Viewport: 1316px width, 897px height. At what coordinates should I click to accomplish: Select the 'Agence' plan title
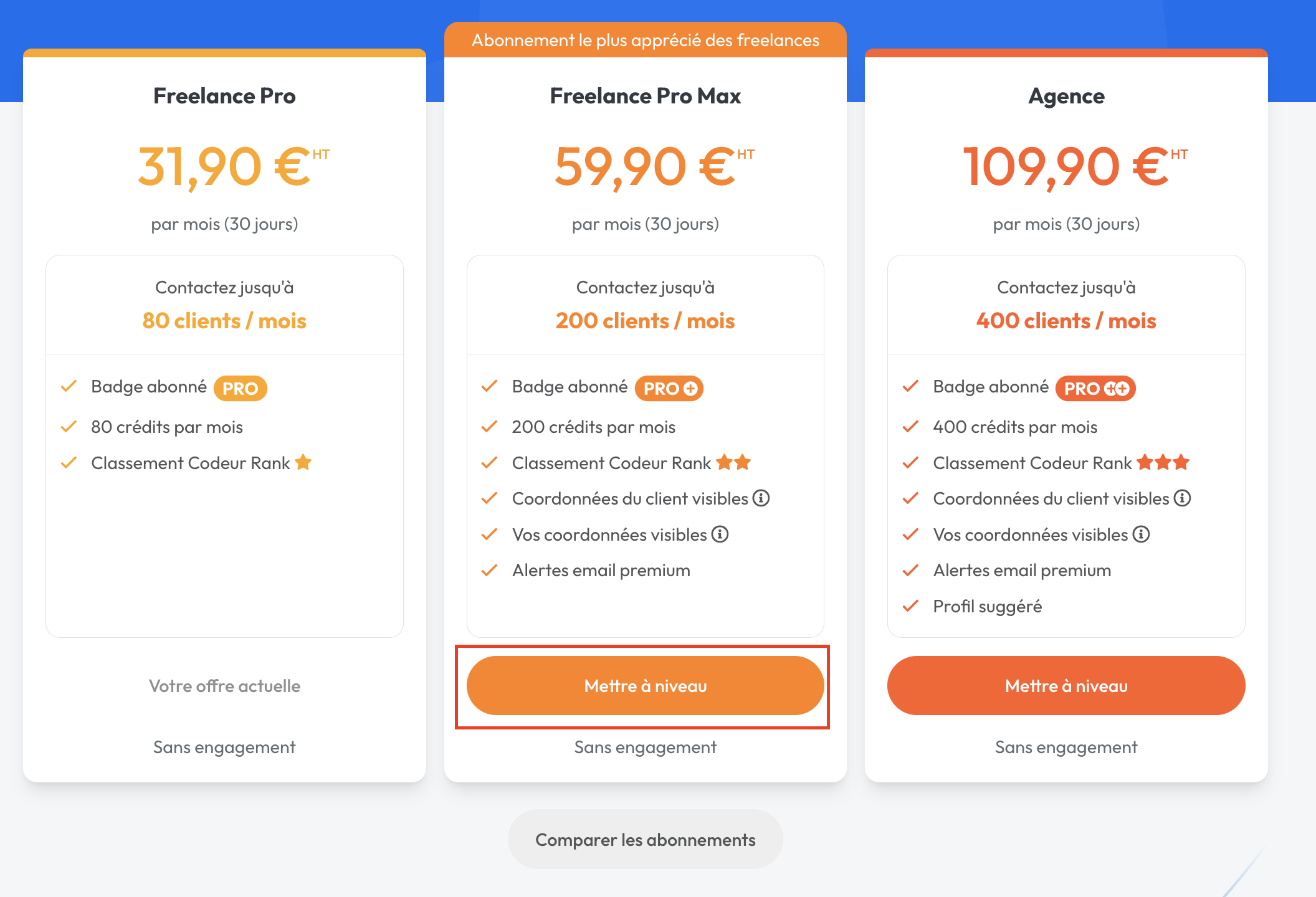(x=1066, y=96)
